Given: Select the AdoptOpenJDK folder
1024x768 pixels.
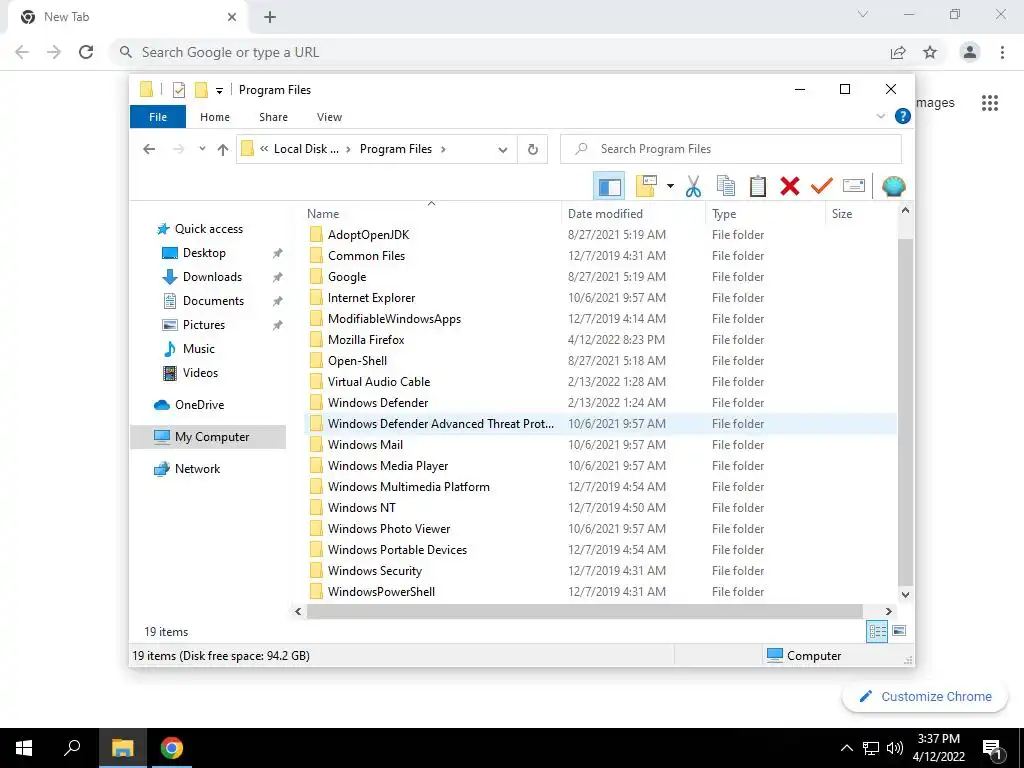Looking at the screenshot, I should [368, 235].
